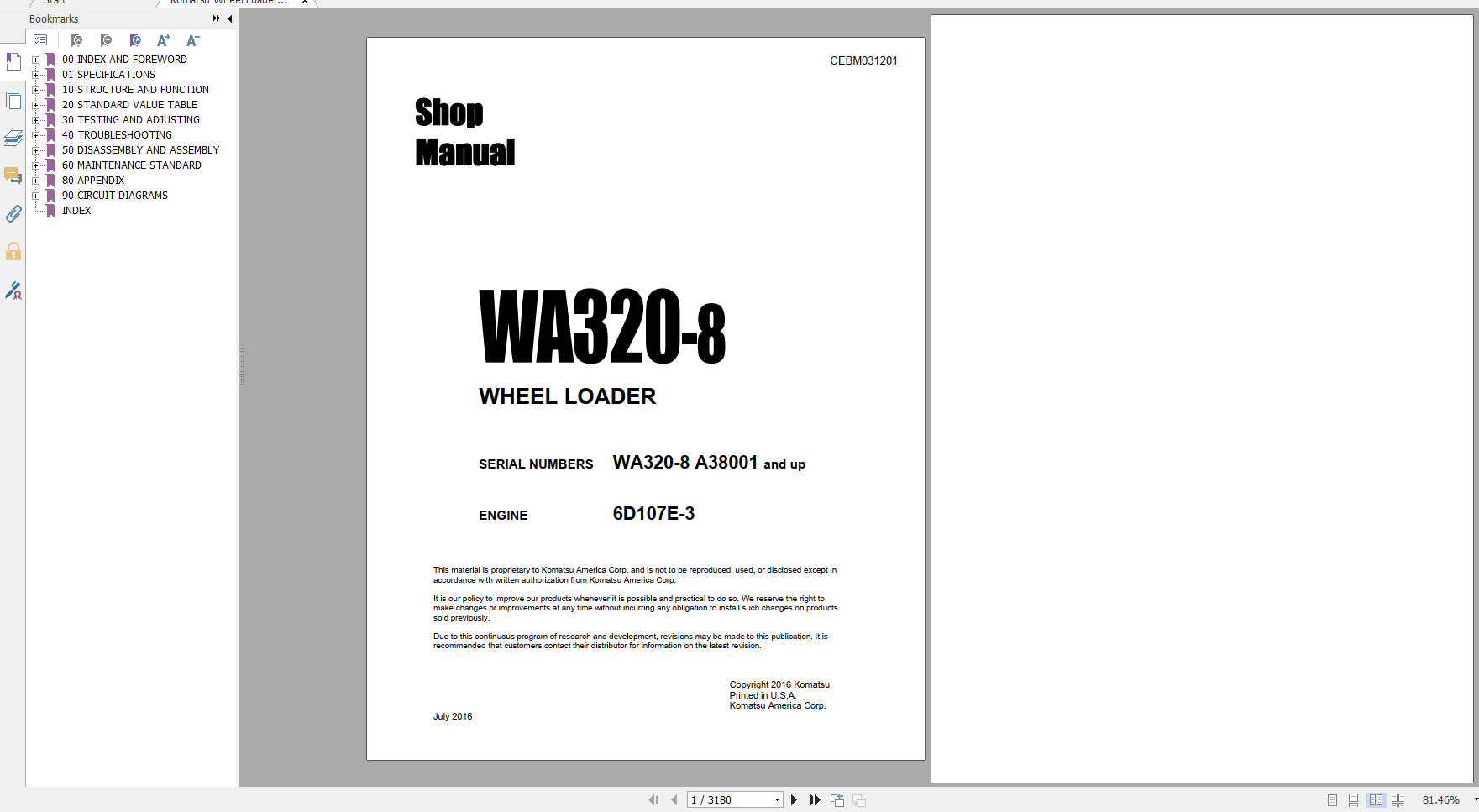Expand the 90 CIRCUIT DIAGRAMS bookmark
1479x812 pixels.
[35, 196]
